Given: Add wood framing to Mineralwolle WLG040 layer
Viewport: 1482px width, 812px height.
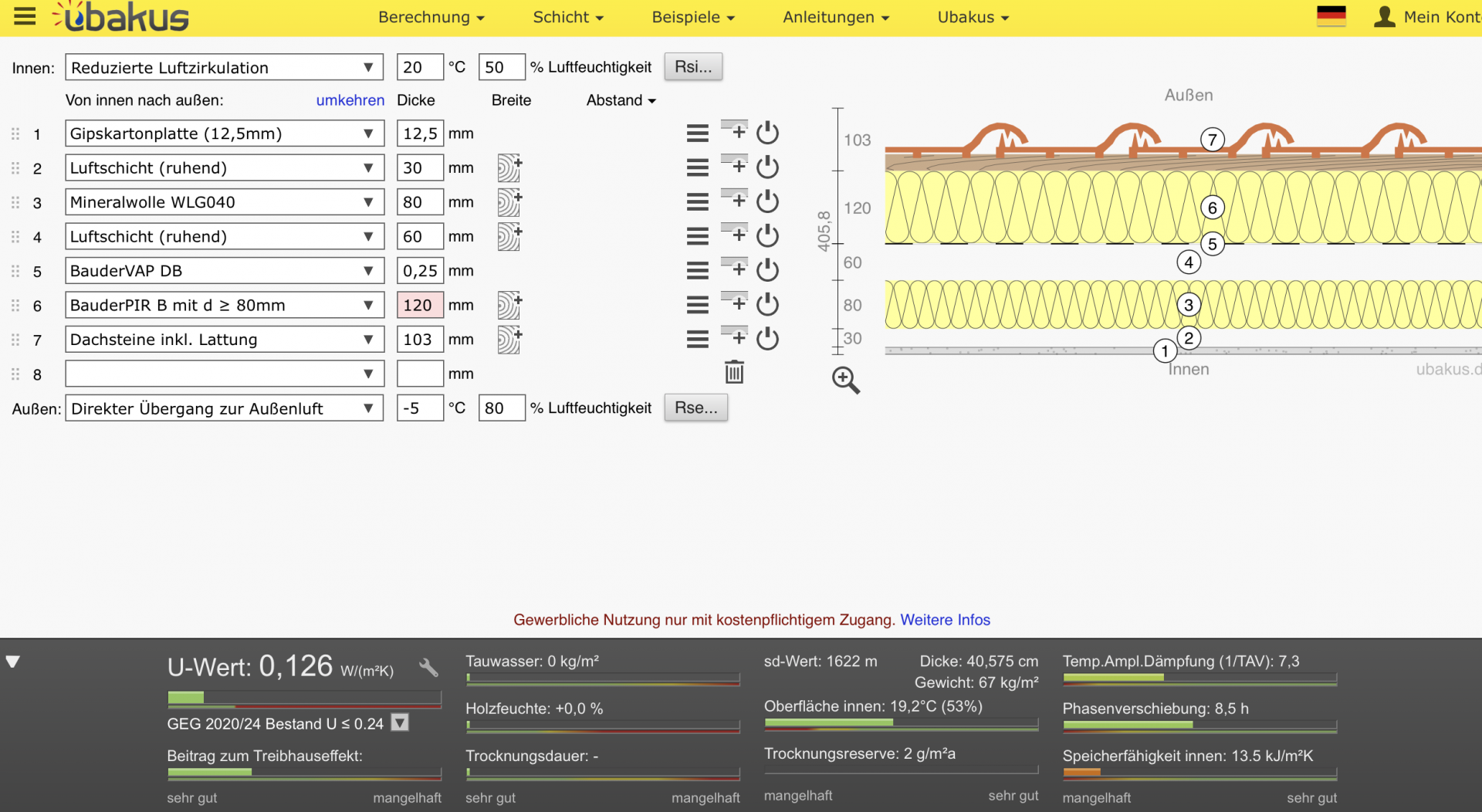Looking at the screenshot, I should [x=509, y=202].
